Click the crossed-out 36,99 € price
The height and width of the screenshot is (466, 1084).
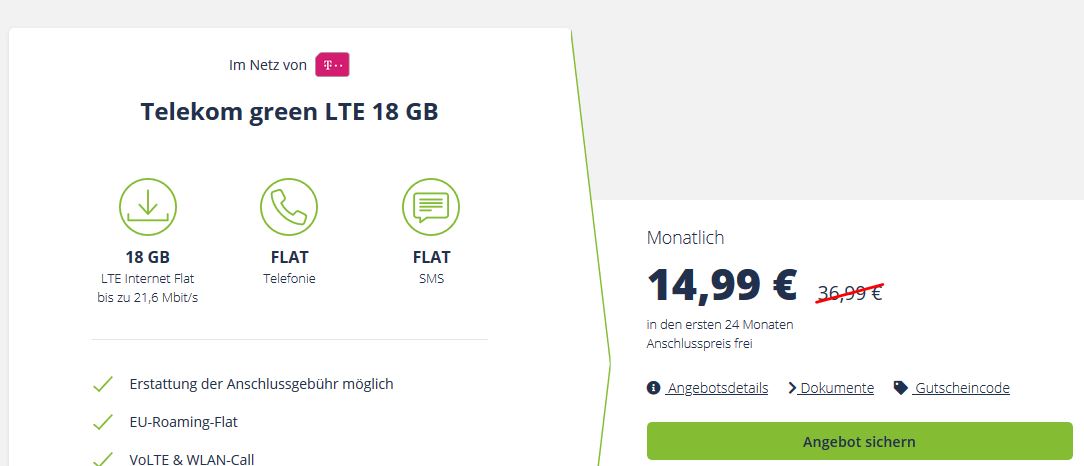pyautogui.click(x=850, y=292)
